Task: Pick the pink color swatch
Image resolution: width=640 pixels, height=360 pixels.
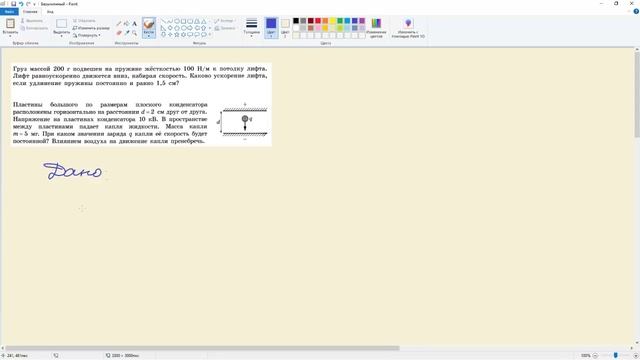Action: (x=318, y=28)
